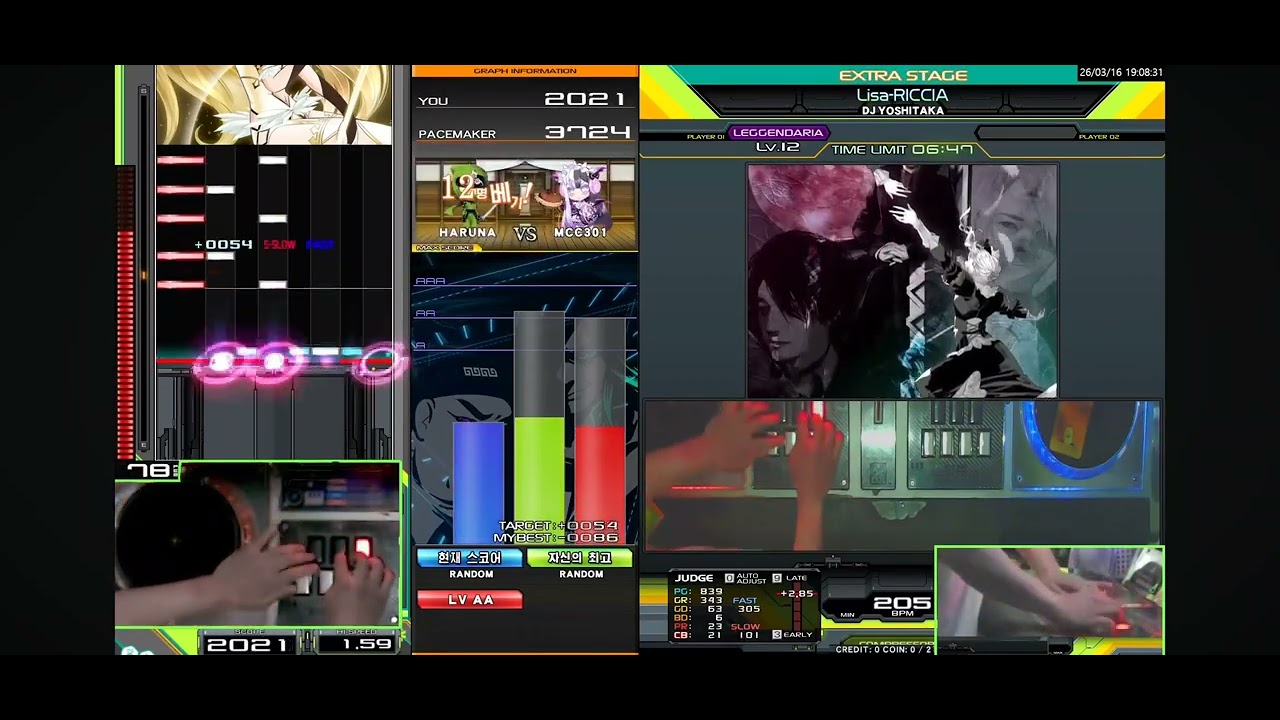Click the red LV AA label
This screenshot has width=1280, height=720.
point(470,599)
